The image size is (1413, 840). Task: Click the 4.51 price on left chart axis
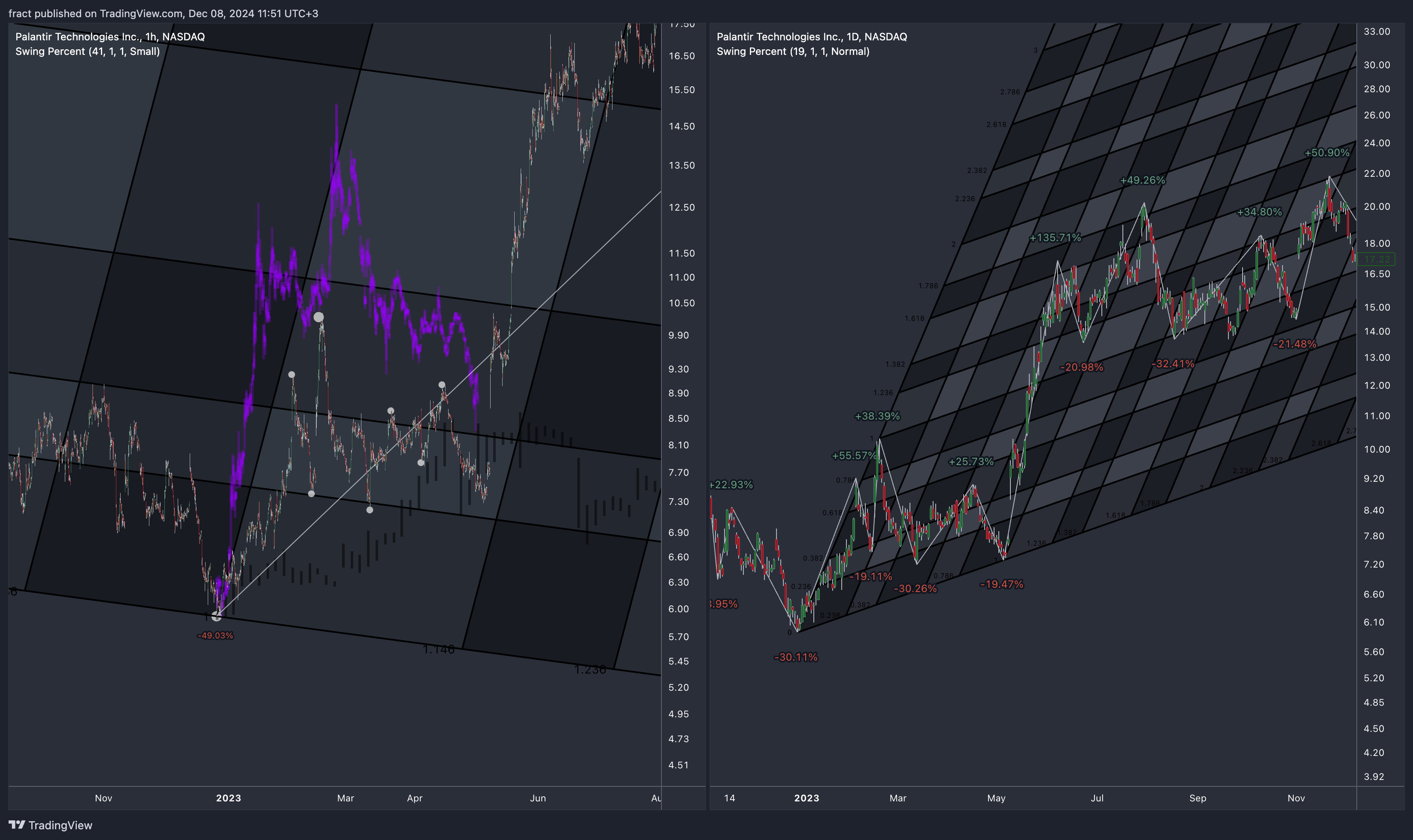point(679,765)
